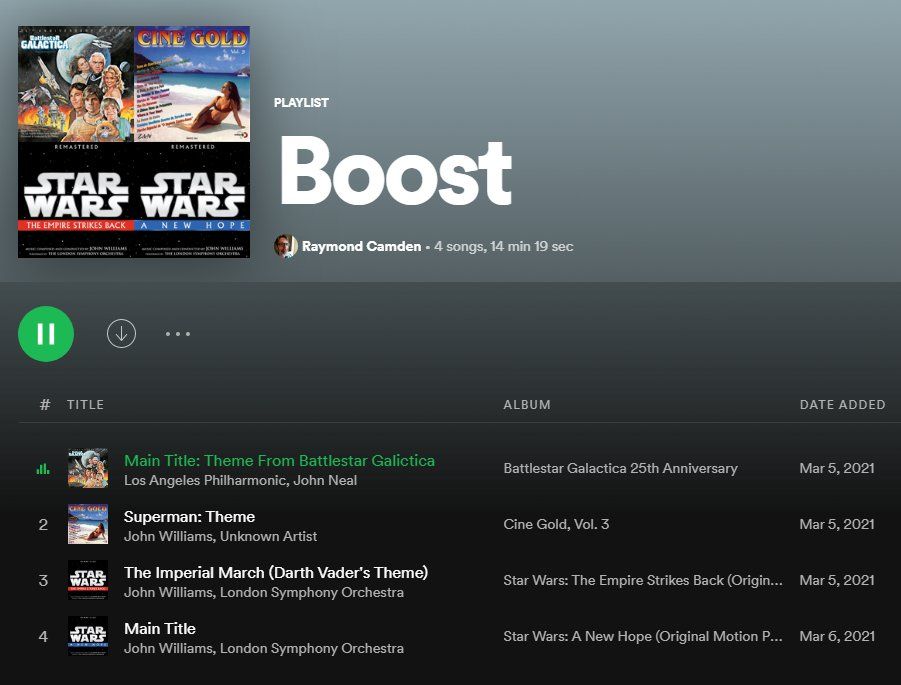Click the Empire Strikes Back track thumbnail
The image size is (901, 685).
(x=88, y=580)
